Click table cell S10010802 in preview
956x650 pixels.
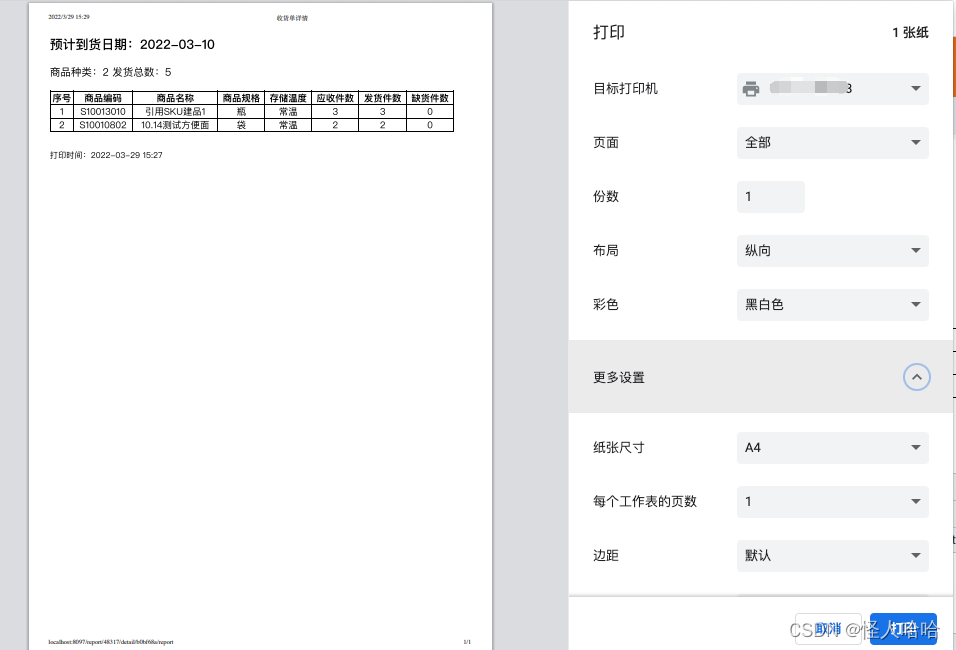(x=102, y=125)
